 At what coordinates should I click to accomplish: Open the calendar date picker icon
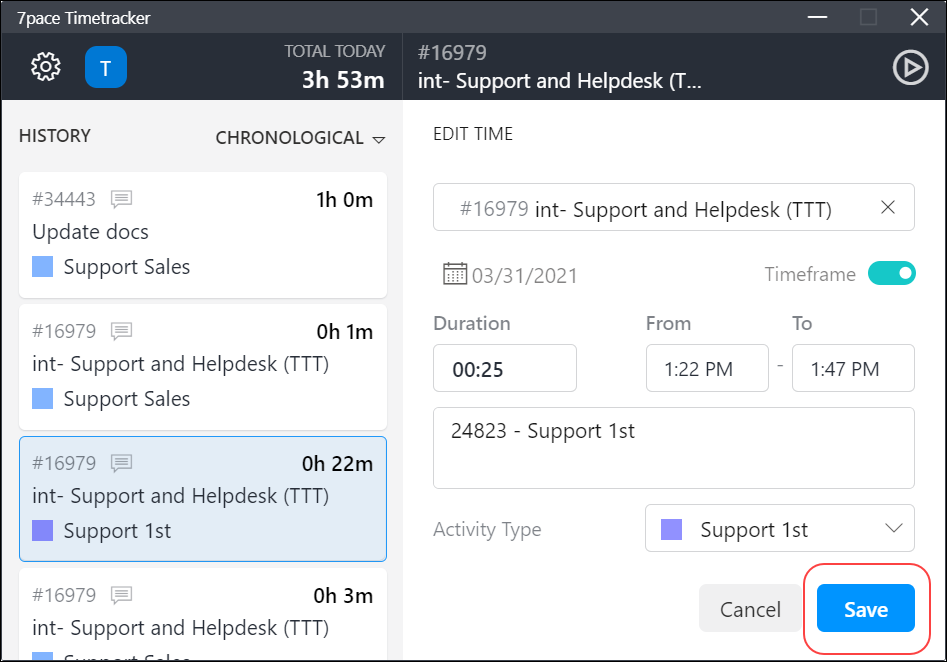coord(455,274)
